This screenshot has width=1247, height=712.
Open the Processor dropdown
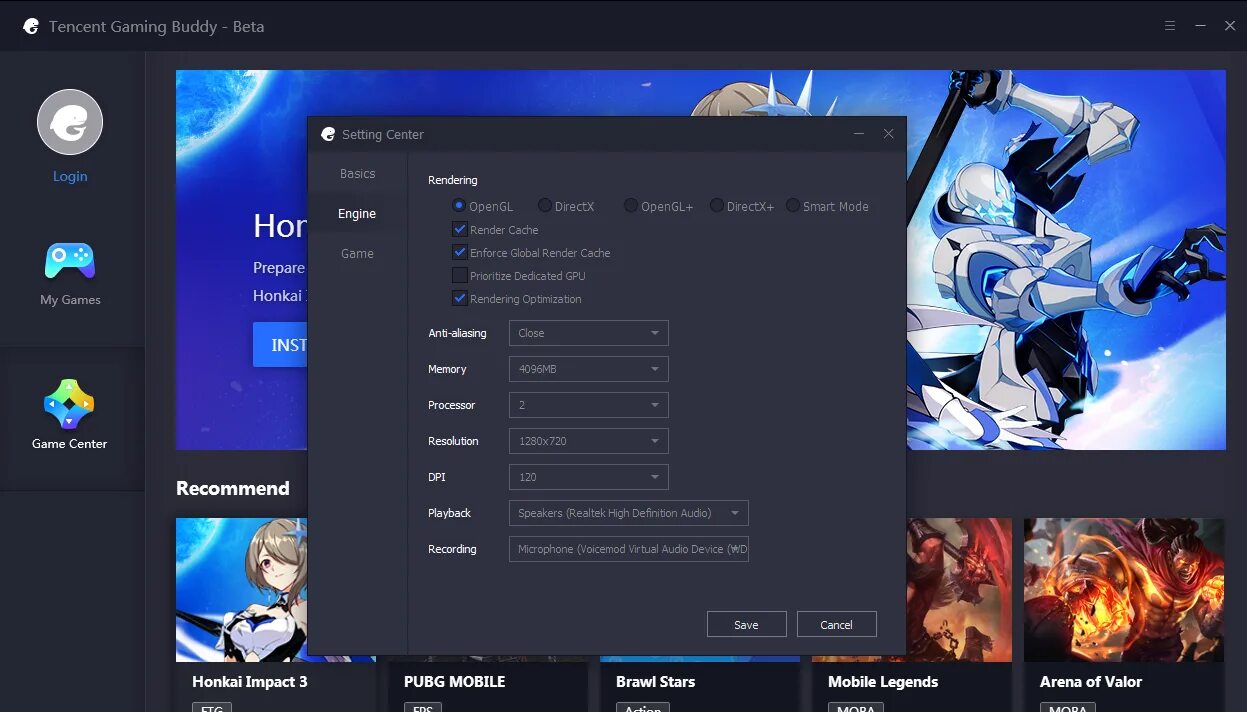[588, 405]
